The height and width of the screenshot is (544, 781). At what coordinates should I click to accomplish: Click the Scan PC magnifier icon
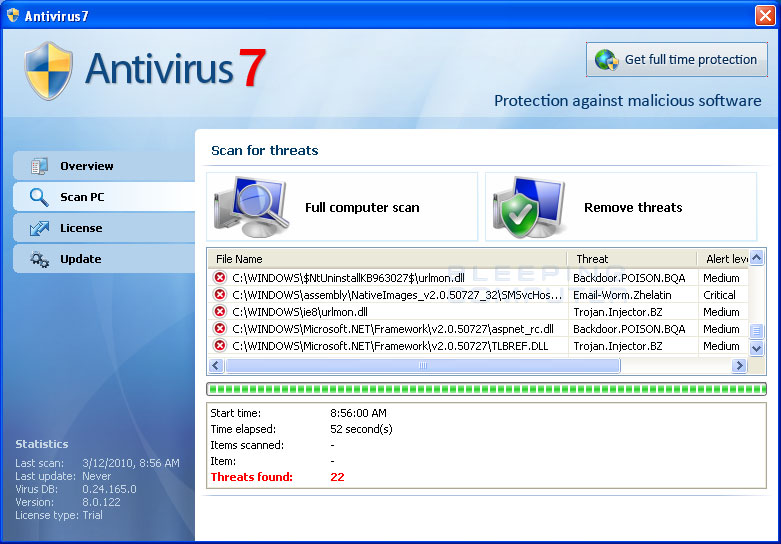click(x=39, y=197)
